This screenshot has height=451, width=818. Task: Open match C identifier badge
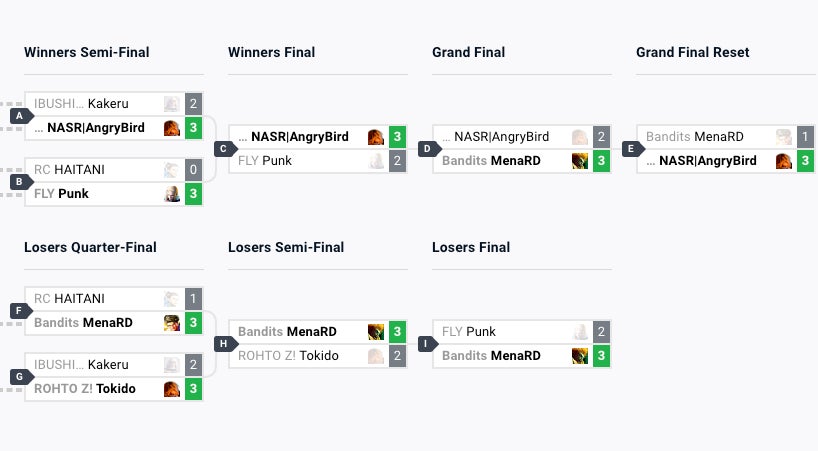[x=223, y=149]
